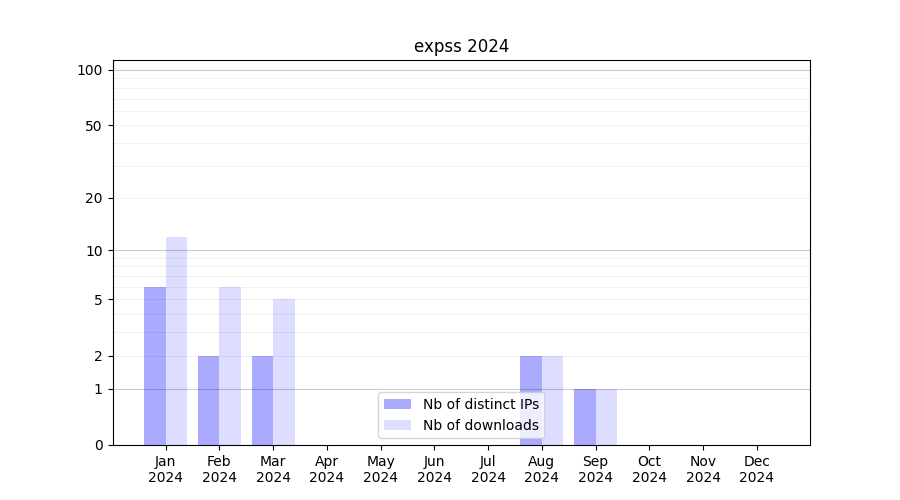900x500 pixels.
Task: Click the 'Nb of distinct IPs' legend swatch
Action: point(397,404)
